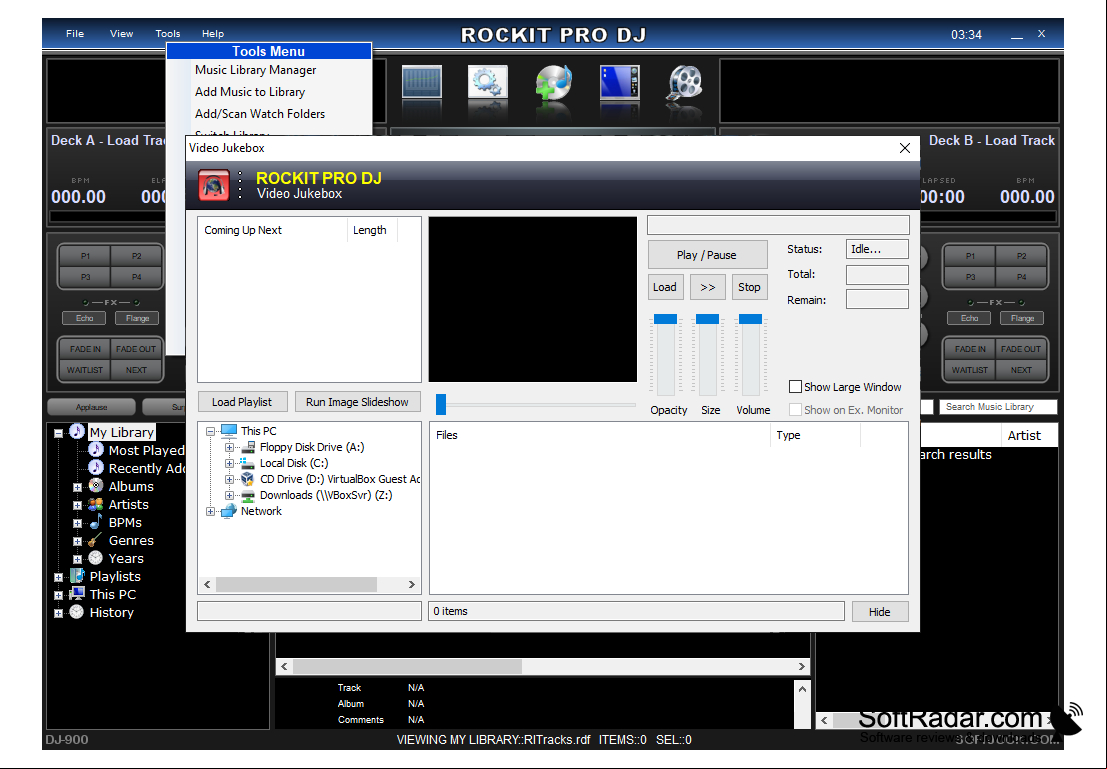Click the CD Drive (D:) icon
The image size is (1107, 769).
[x=248, y=479]
